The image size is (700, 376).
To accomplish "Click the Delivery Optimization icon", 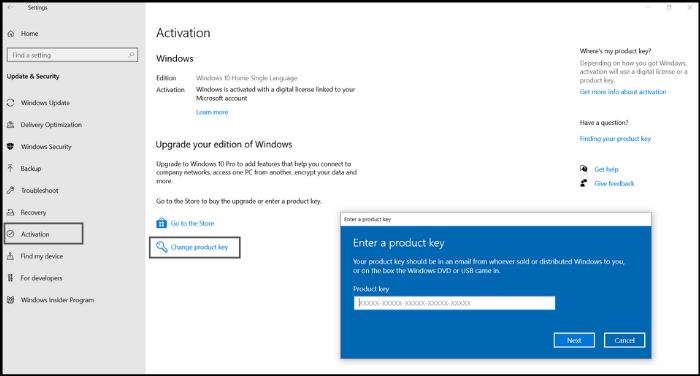I will coord(11,125).
